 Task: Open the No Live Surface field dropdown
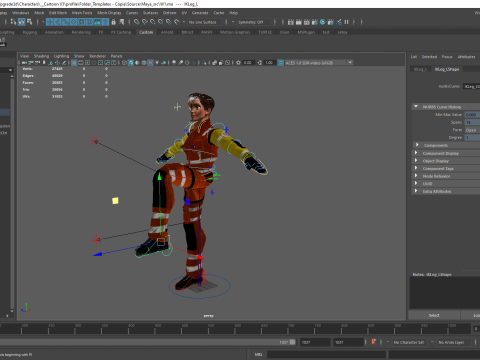(204, 22)
